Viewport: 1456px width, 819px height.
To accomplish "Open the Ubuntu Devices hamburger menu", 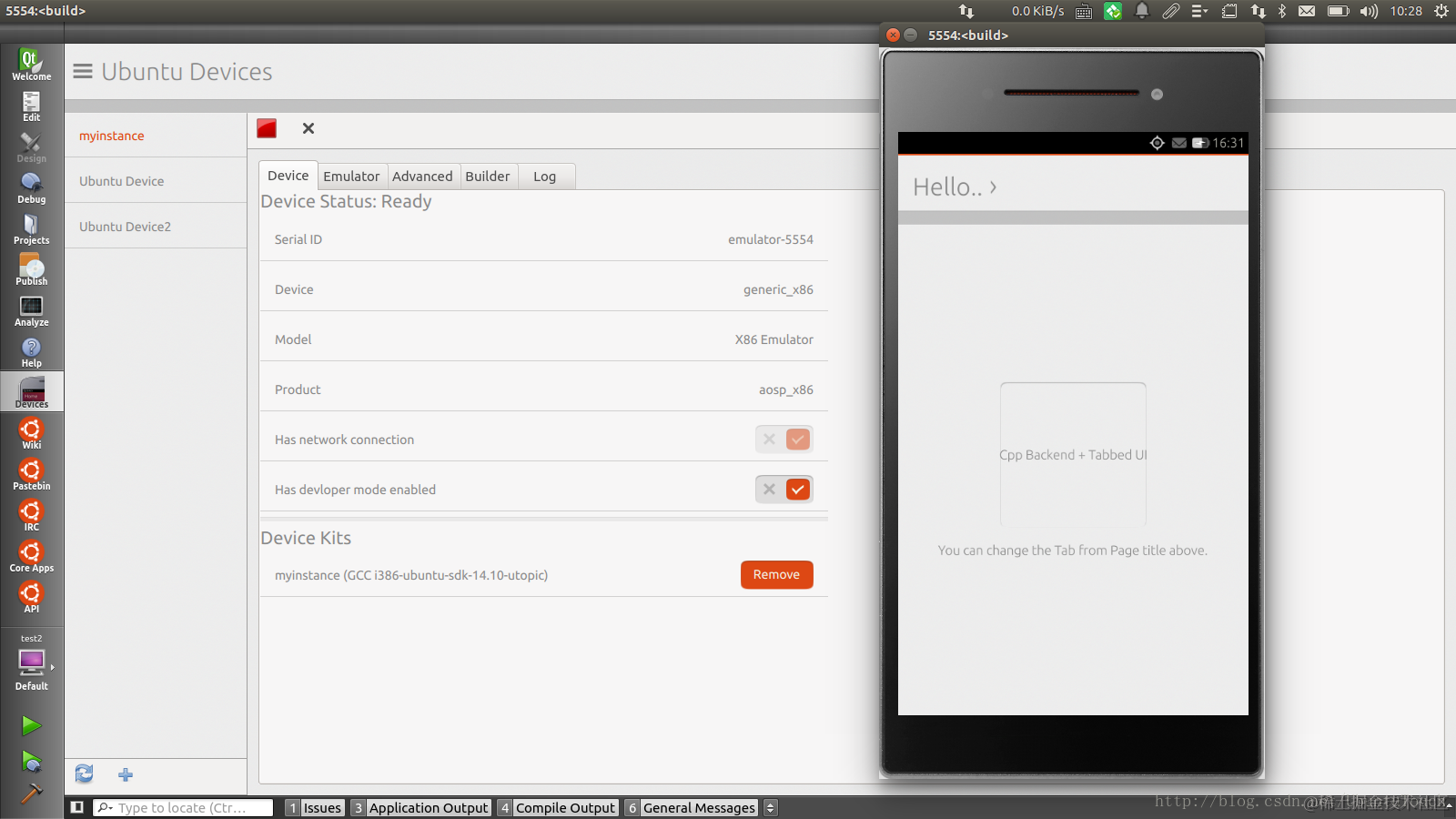I will (83, 71).
